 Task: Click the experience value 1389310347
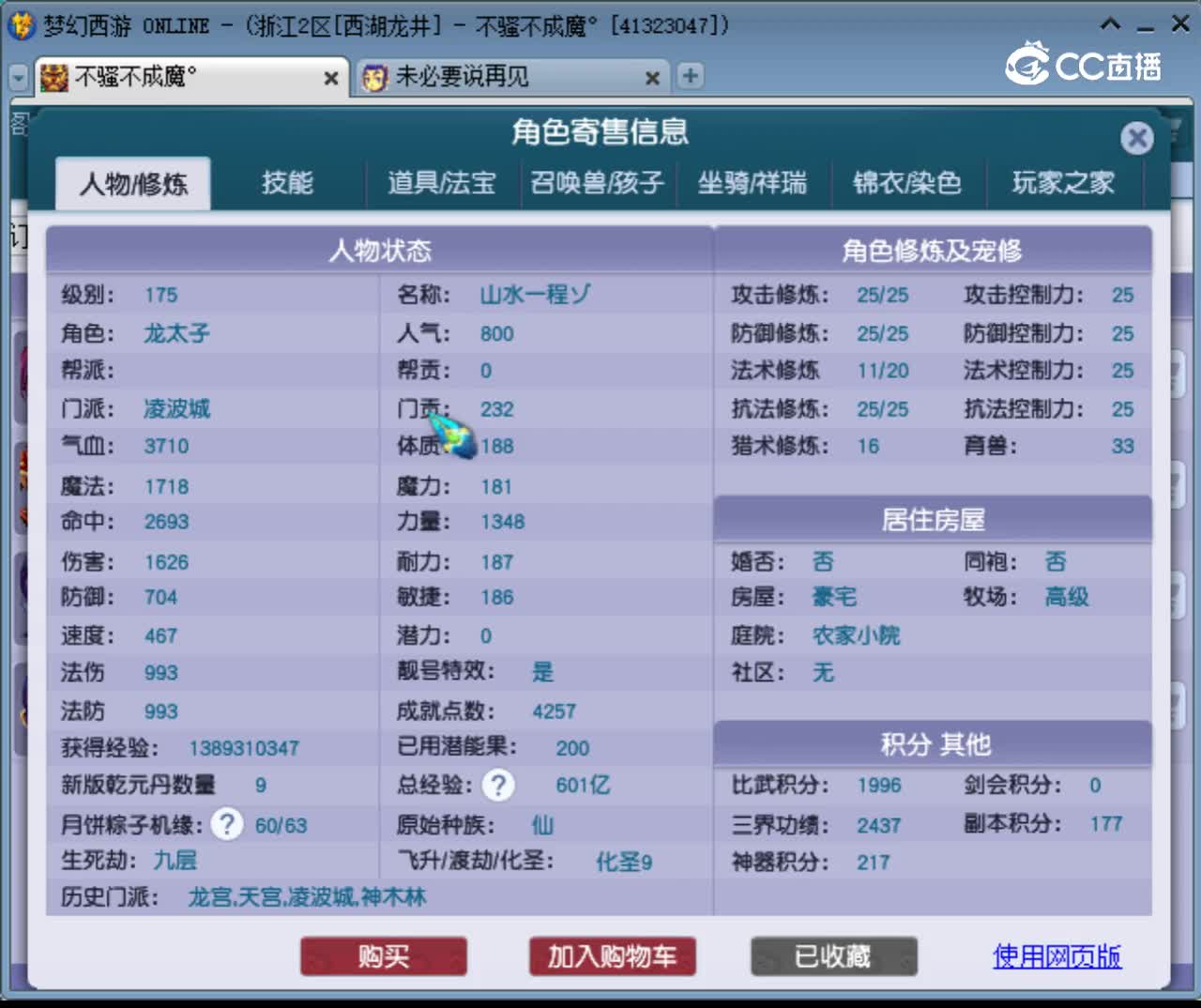click(x=244, y=748)
